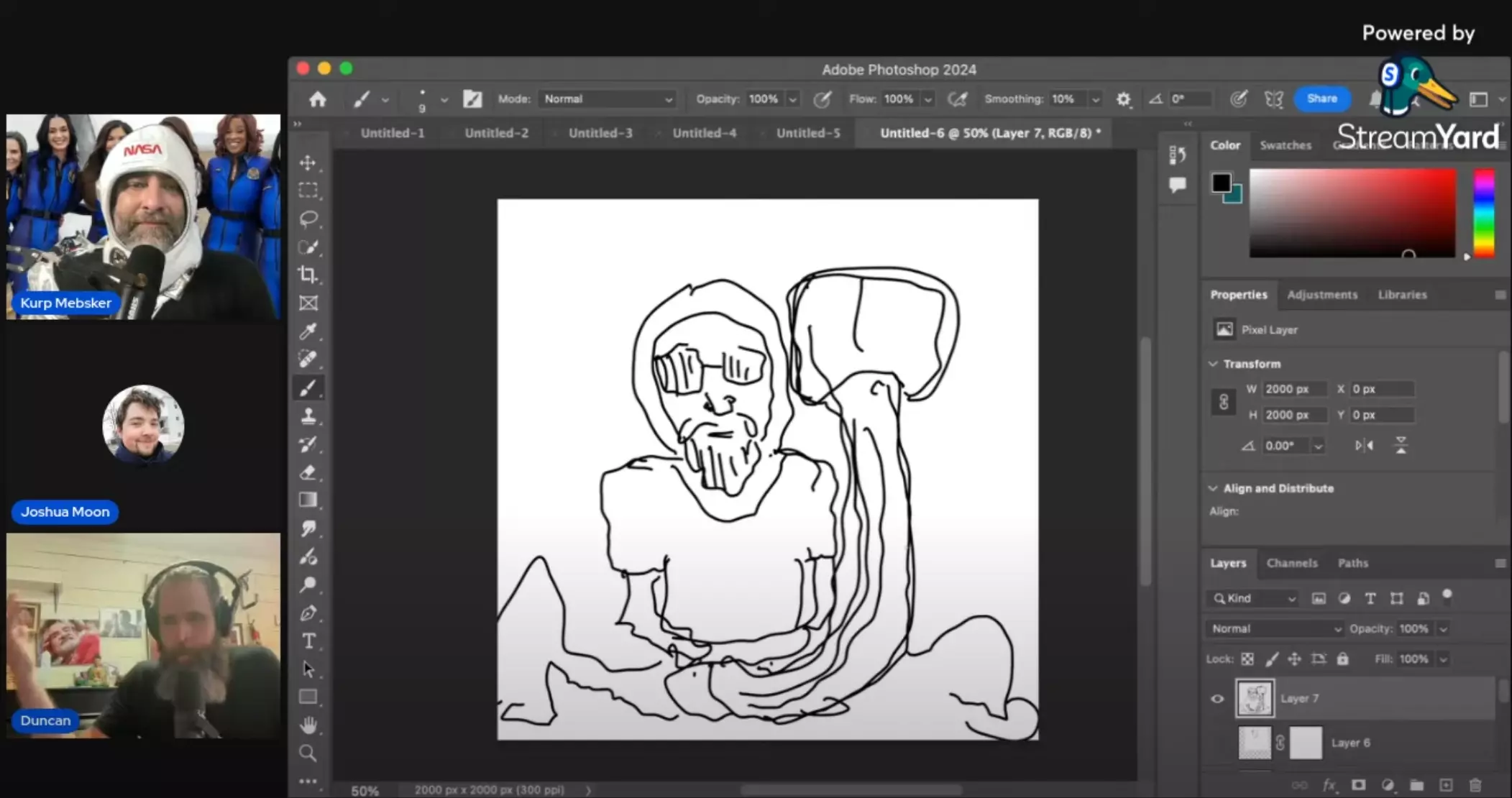Select the Smudge tool
This screenshot has width=1512, height=798.
(x=308, y=528)
